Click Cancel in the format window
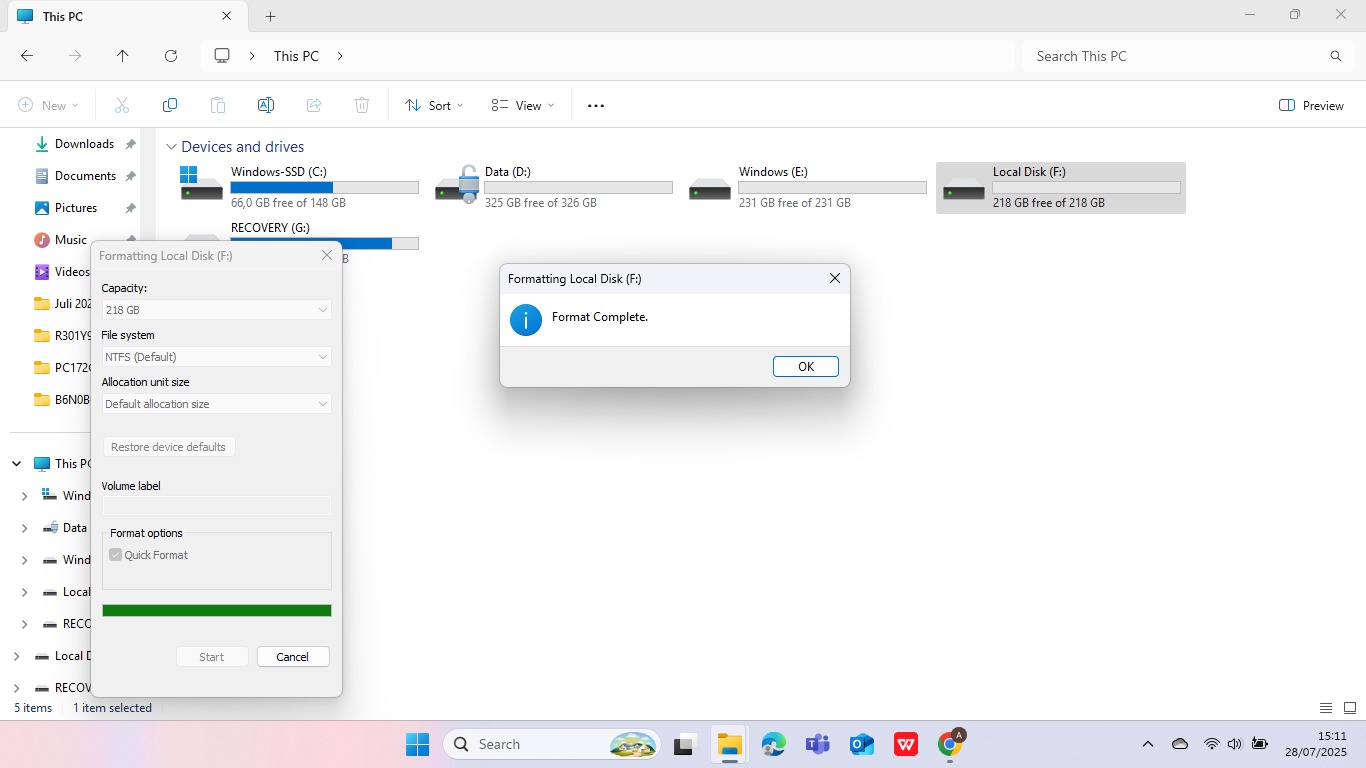 click(x=293, y=657)
